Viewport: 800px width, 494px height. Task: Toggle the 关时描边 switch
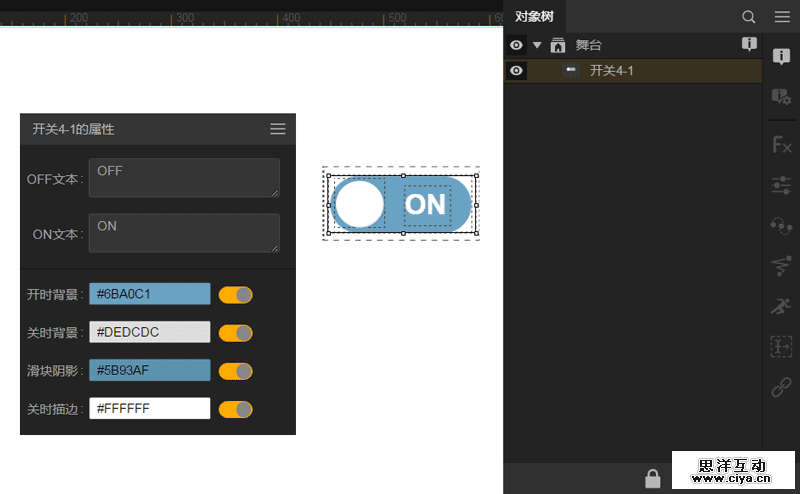(236, 409)
